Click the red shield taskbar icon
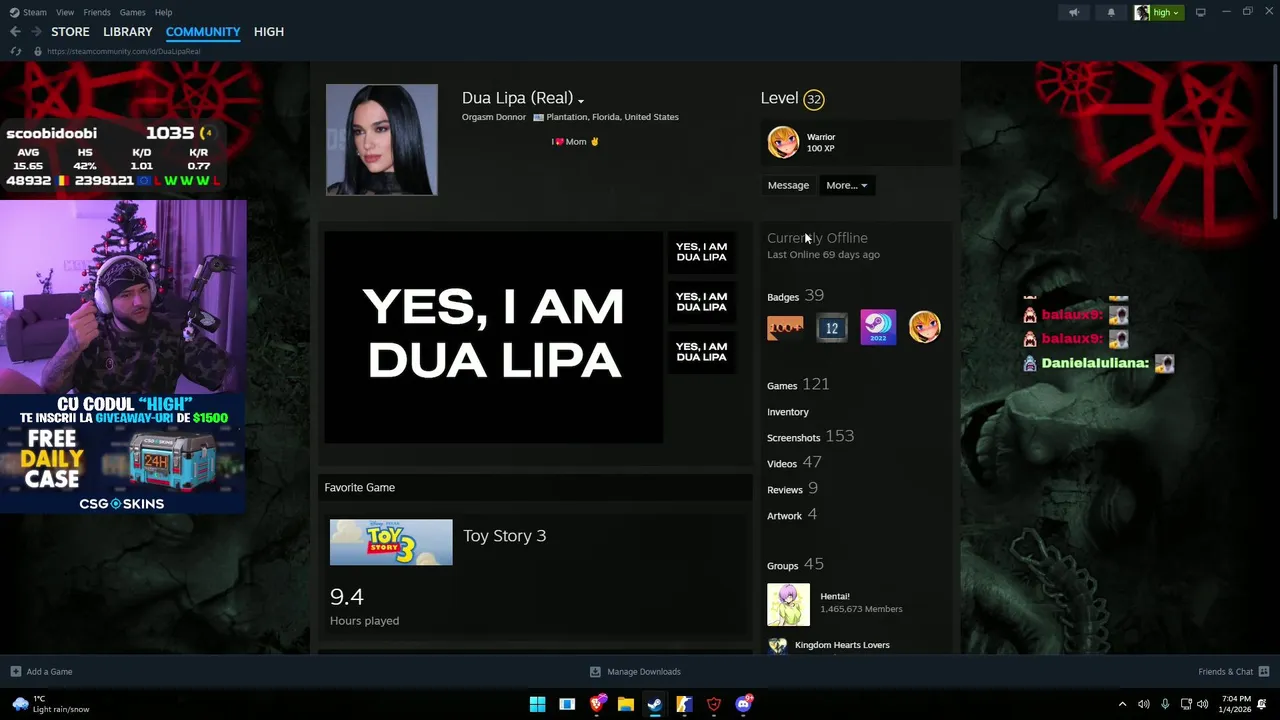The width and height of the screenshot is (1280, 720). [x=713, y=704]
